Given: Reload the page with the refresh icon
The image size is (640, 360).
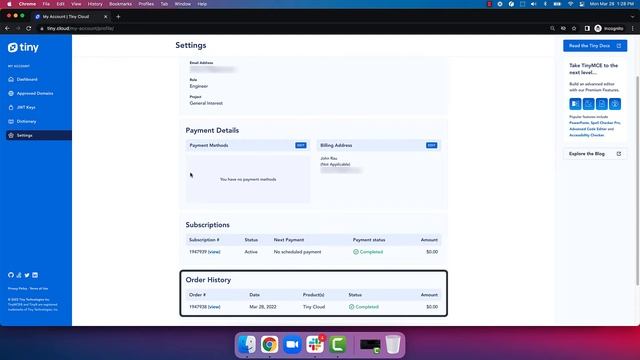Looking at the screenshot, I should click(29, 28).
